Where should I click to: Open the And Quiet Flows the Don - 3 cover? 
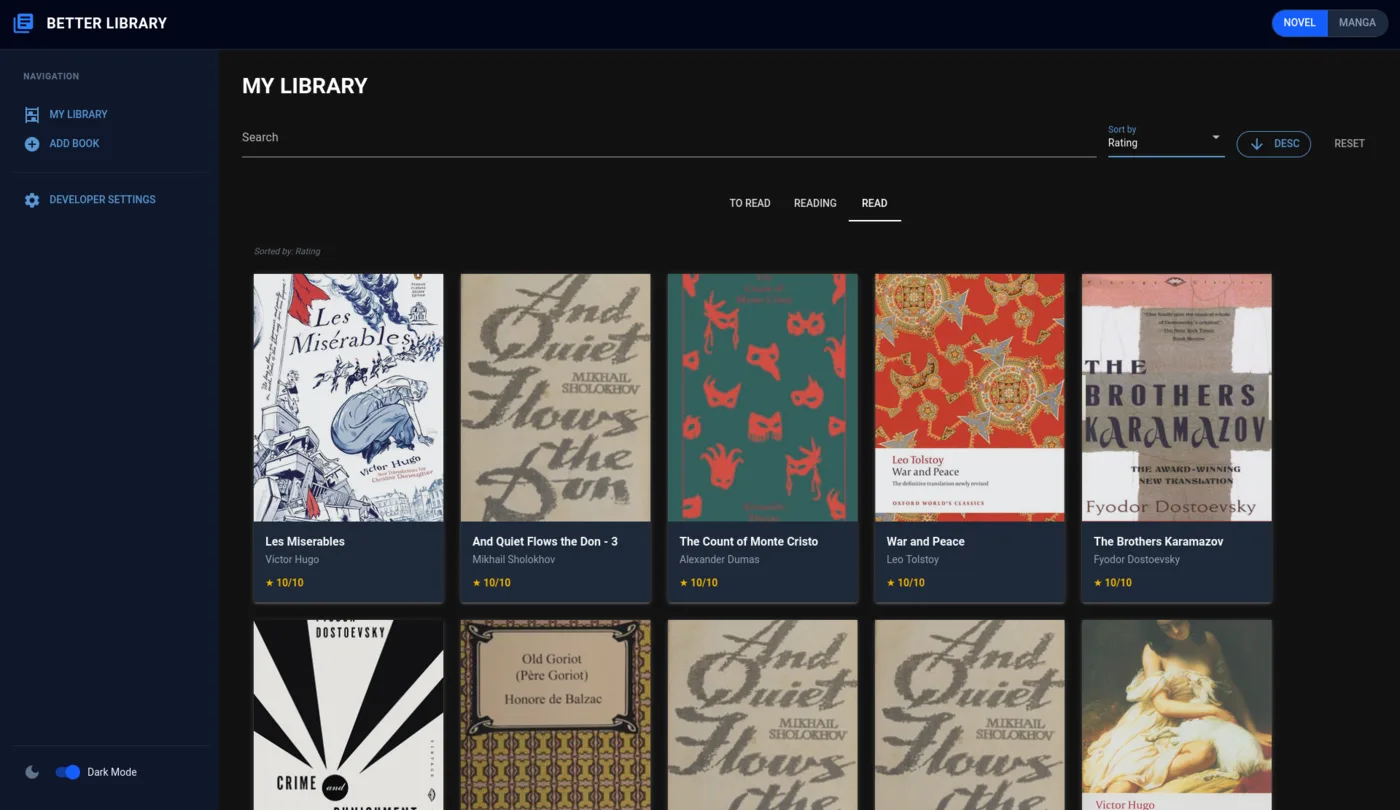coord(555,398)
